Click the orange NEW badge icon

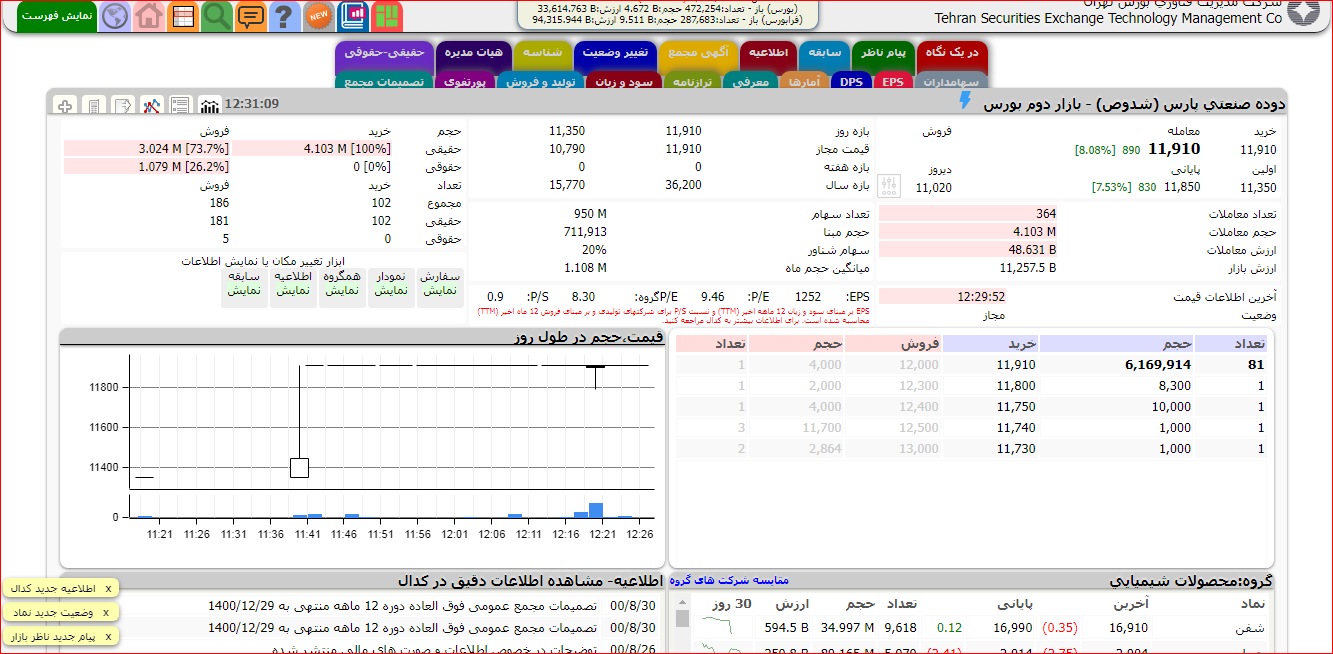tap(319, 16)
